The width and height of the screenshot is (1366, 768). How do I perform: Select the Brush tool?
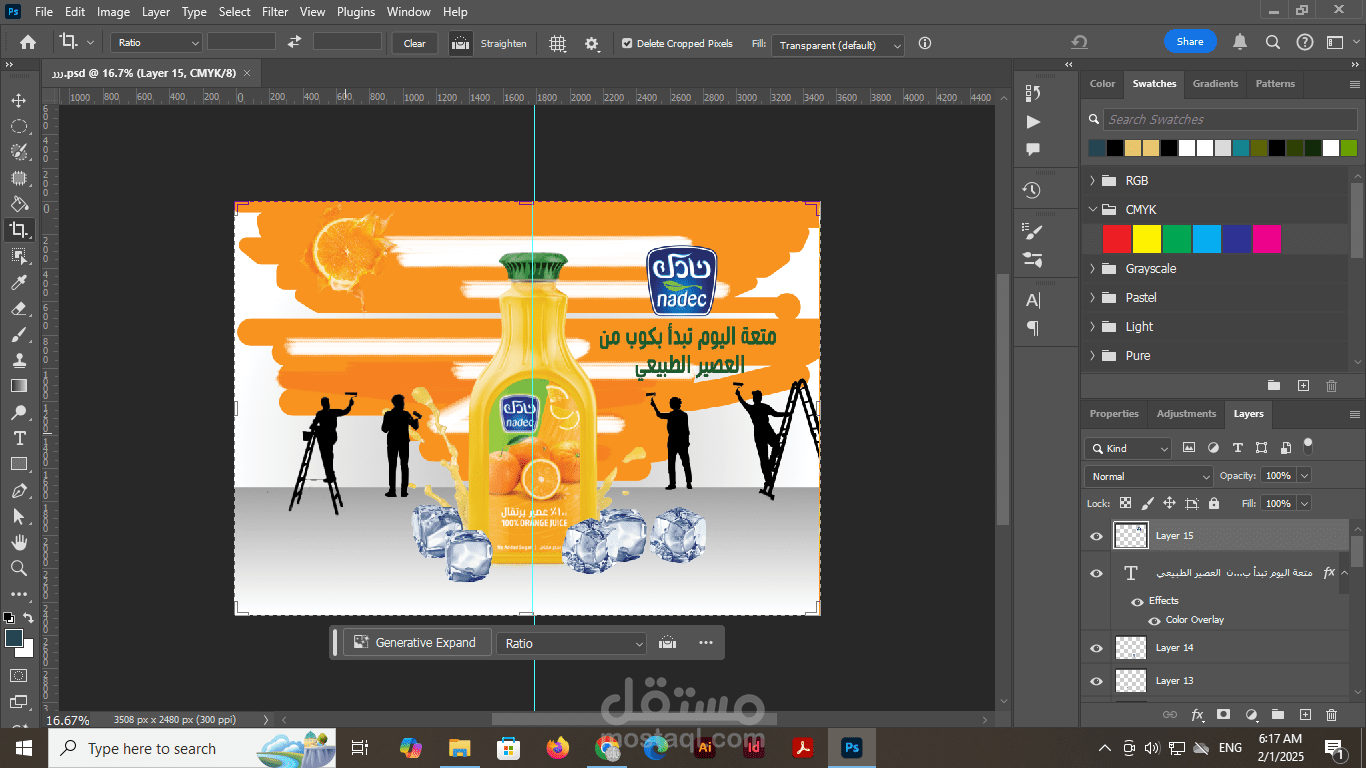coord(18,334)
